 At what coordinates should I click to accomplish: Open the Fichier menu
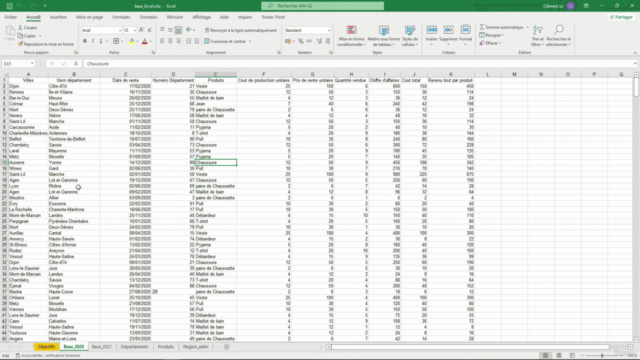tap(11, 17)
